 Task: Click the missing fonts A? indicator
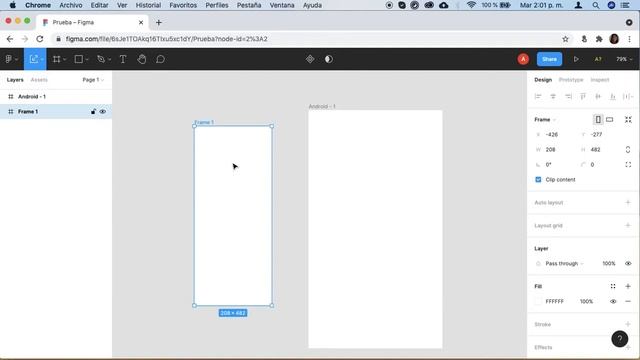(x=598, y=59)
